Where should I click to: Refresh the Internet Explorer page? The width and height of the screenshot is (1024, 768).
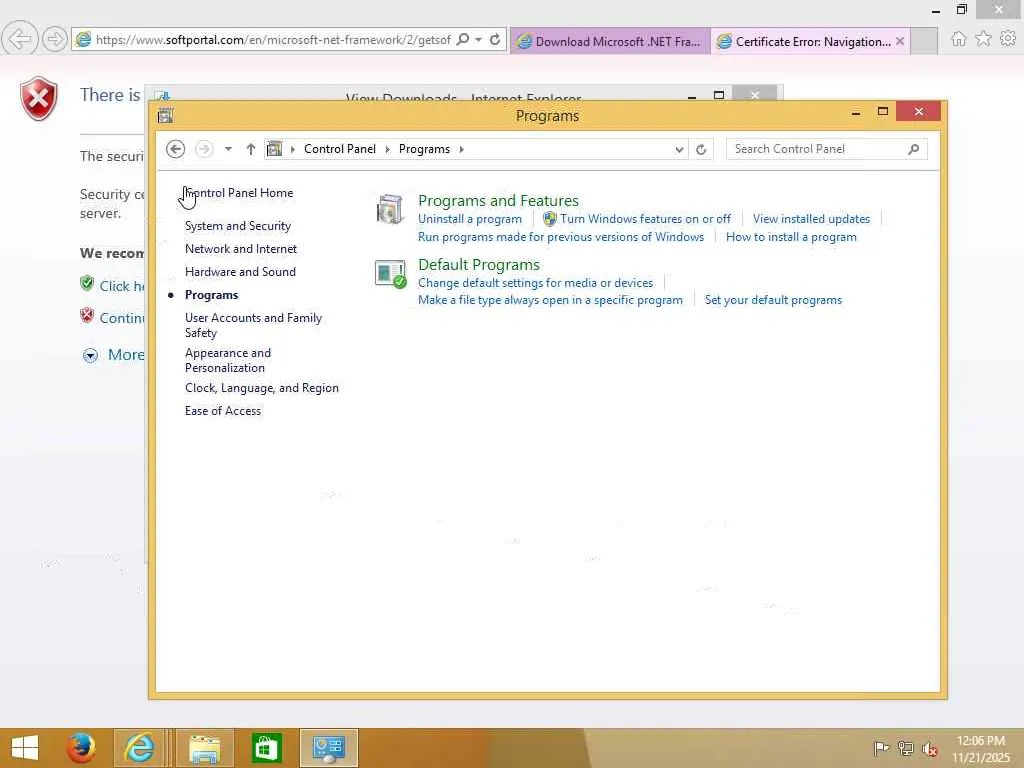(x=495, y=39)
